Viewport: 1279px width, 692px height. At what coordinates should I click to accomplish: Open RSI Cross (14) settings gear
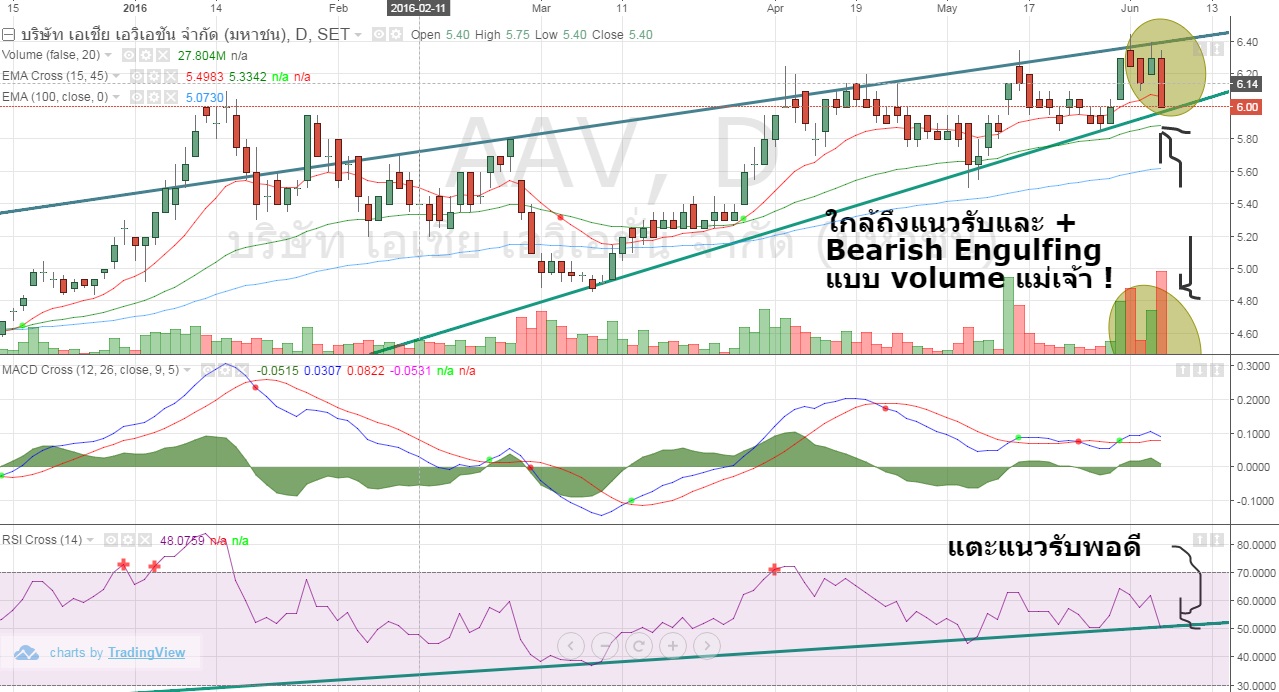(x=128, y=540)
